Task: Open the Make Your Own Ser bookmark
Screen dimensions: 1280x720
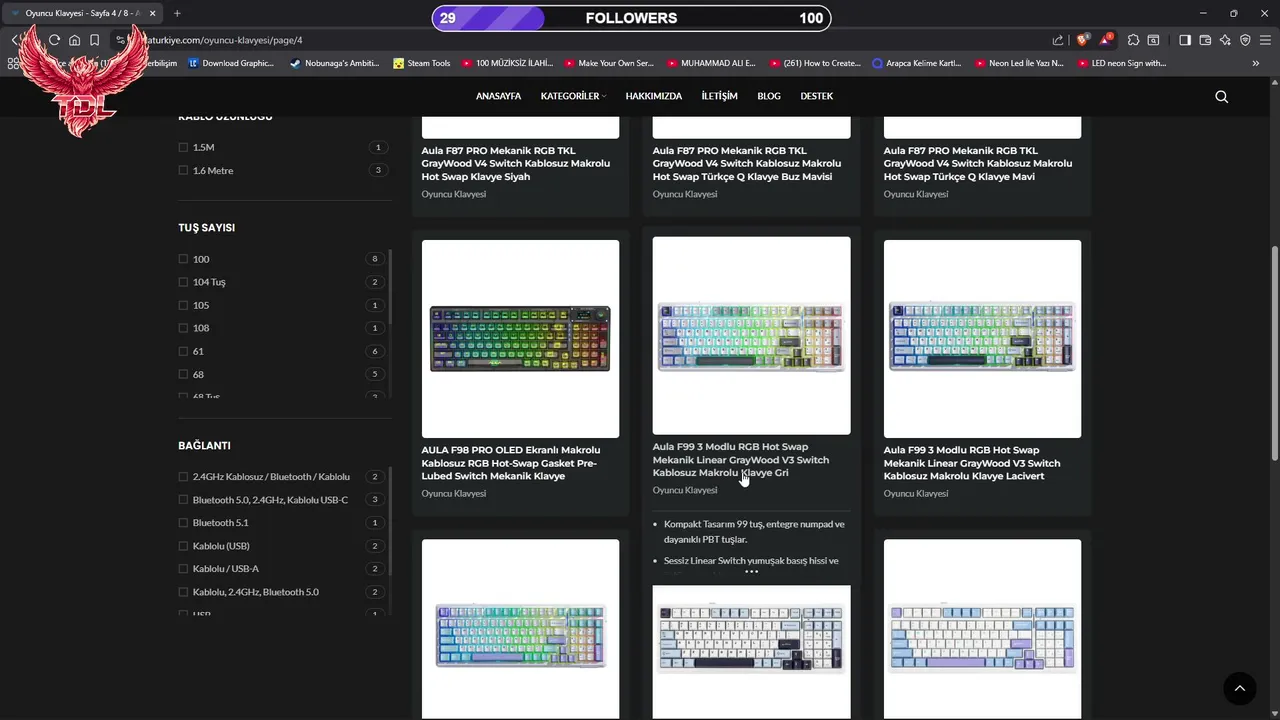Action: click(609, 63)
